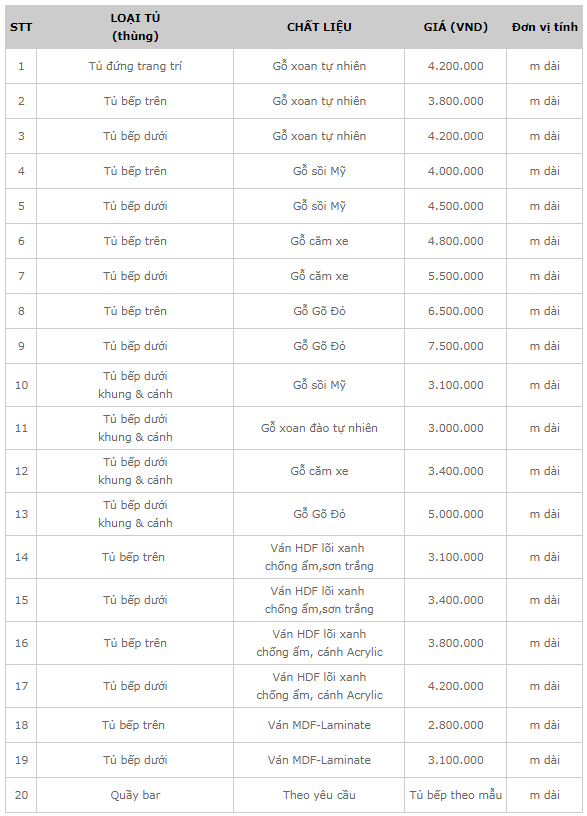Click price 3.800.000 in row 2
This screenshot has width=587, height=816.
click(455, 101)
